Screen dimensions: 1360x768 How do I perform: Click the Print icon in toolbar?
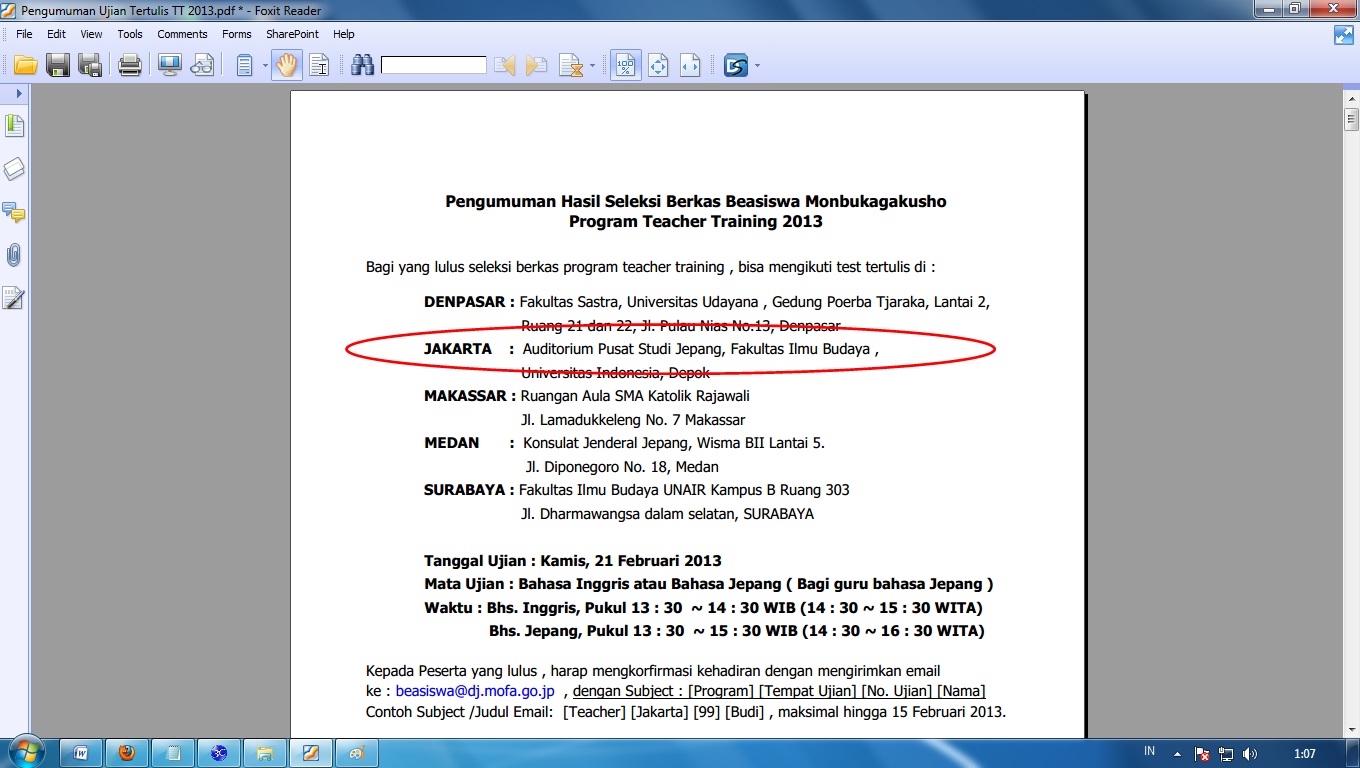[130, 66]
